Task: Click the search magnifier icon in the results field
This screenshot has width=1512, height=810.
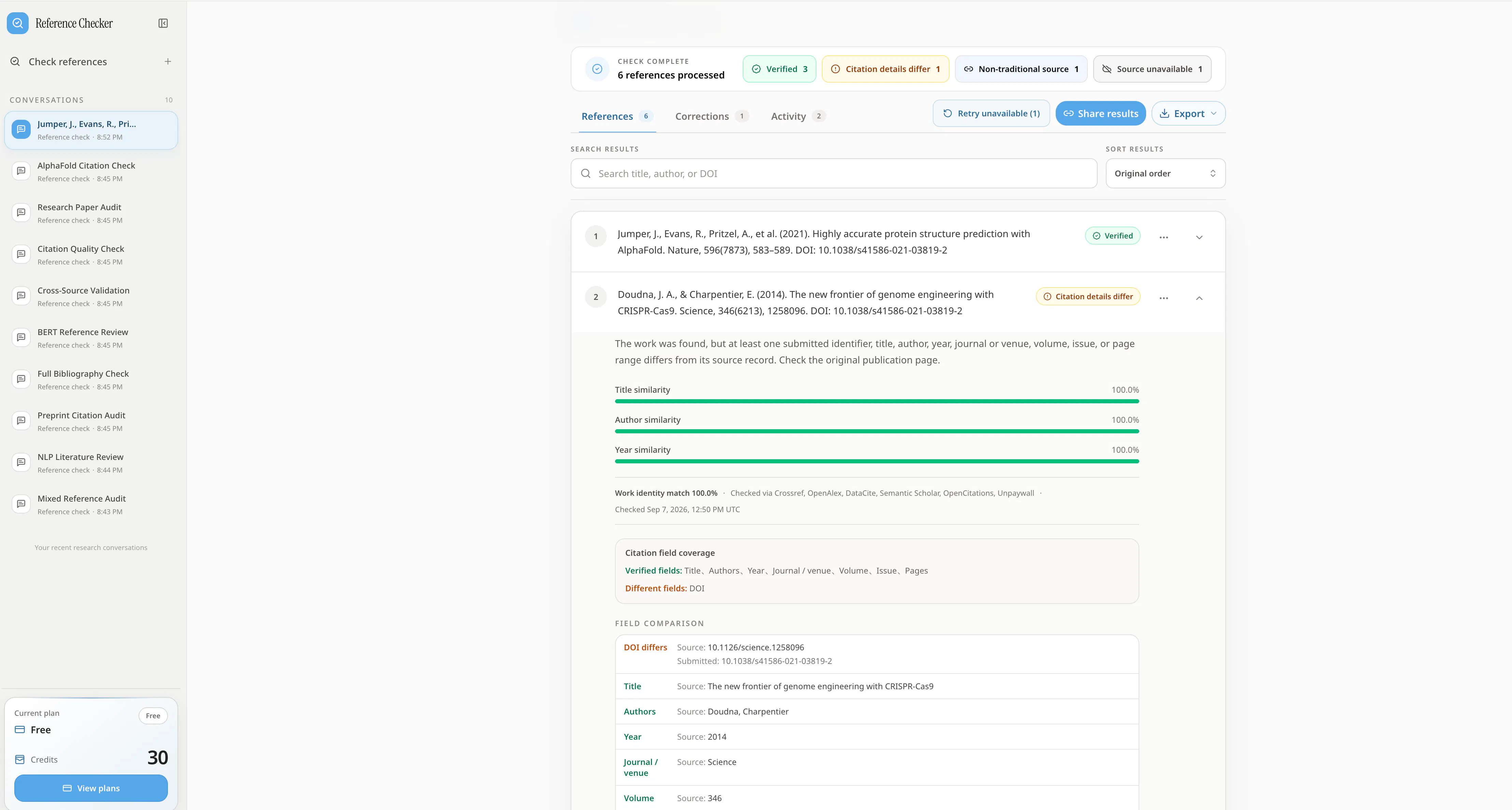Action: pyautogui.click(x=585, y=174)
